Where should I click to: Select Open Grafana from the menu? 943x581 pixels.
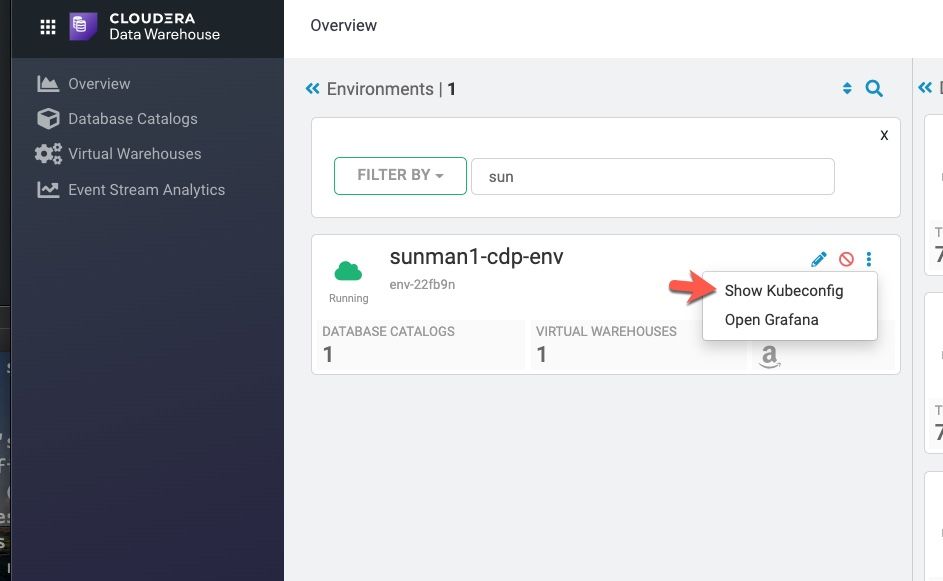(771, 319)
